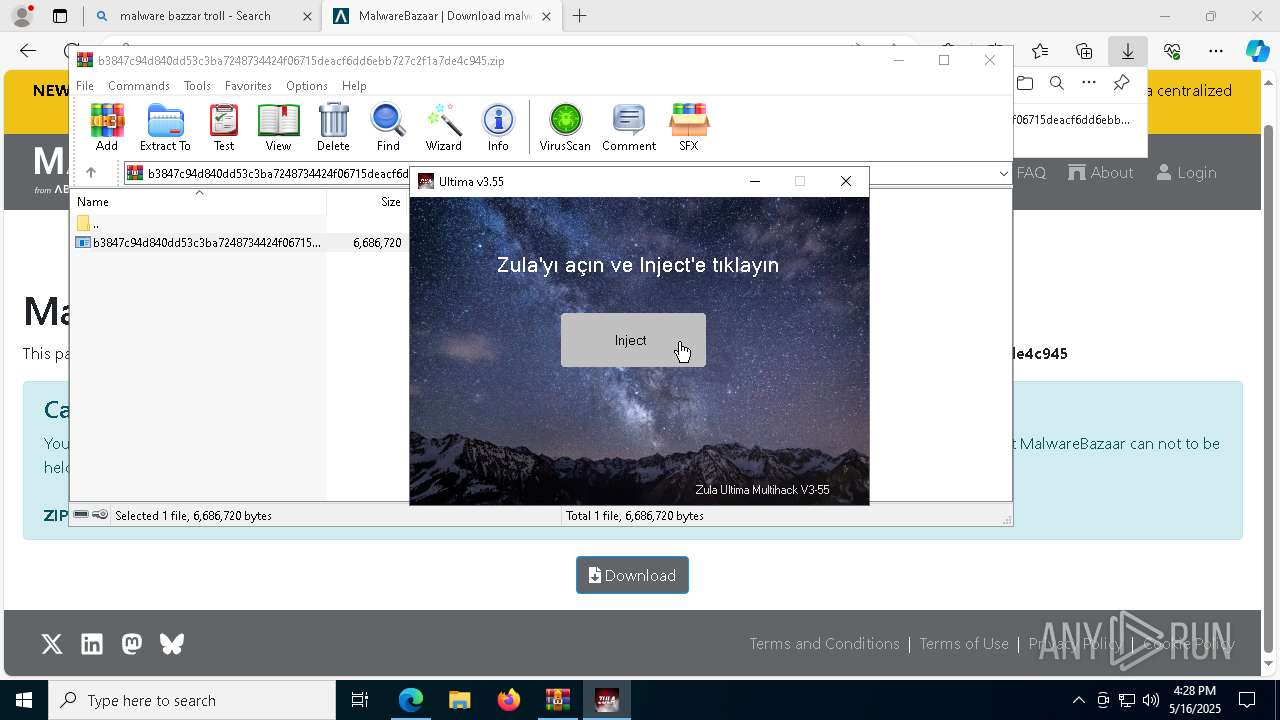1280x720 pixels.
Task: Open downloads folder icon in downloads panel
Action: [x=1025, y=83]
